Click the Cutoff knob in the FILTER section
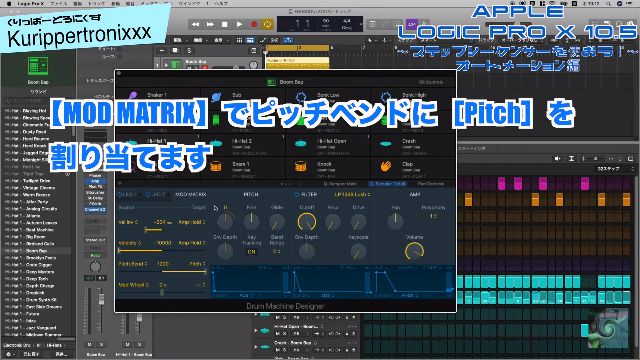Viewport: 640px width, 360px height. coord(307,222)
